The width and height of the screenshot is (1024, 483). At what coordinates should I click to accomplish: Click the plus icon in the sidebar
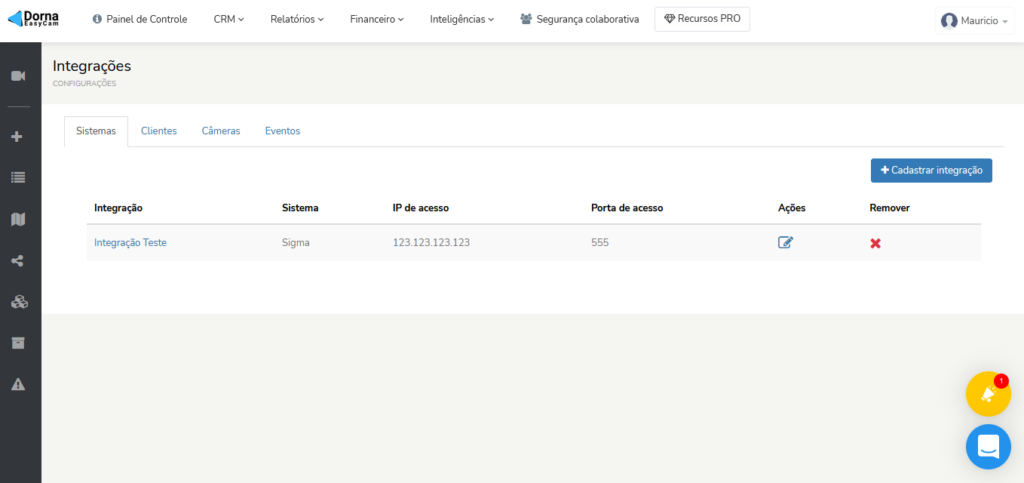tap(18, 137)
